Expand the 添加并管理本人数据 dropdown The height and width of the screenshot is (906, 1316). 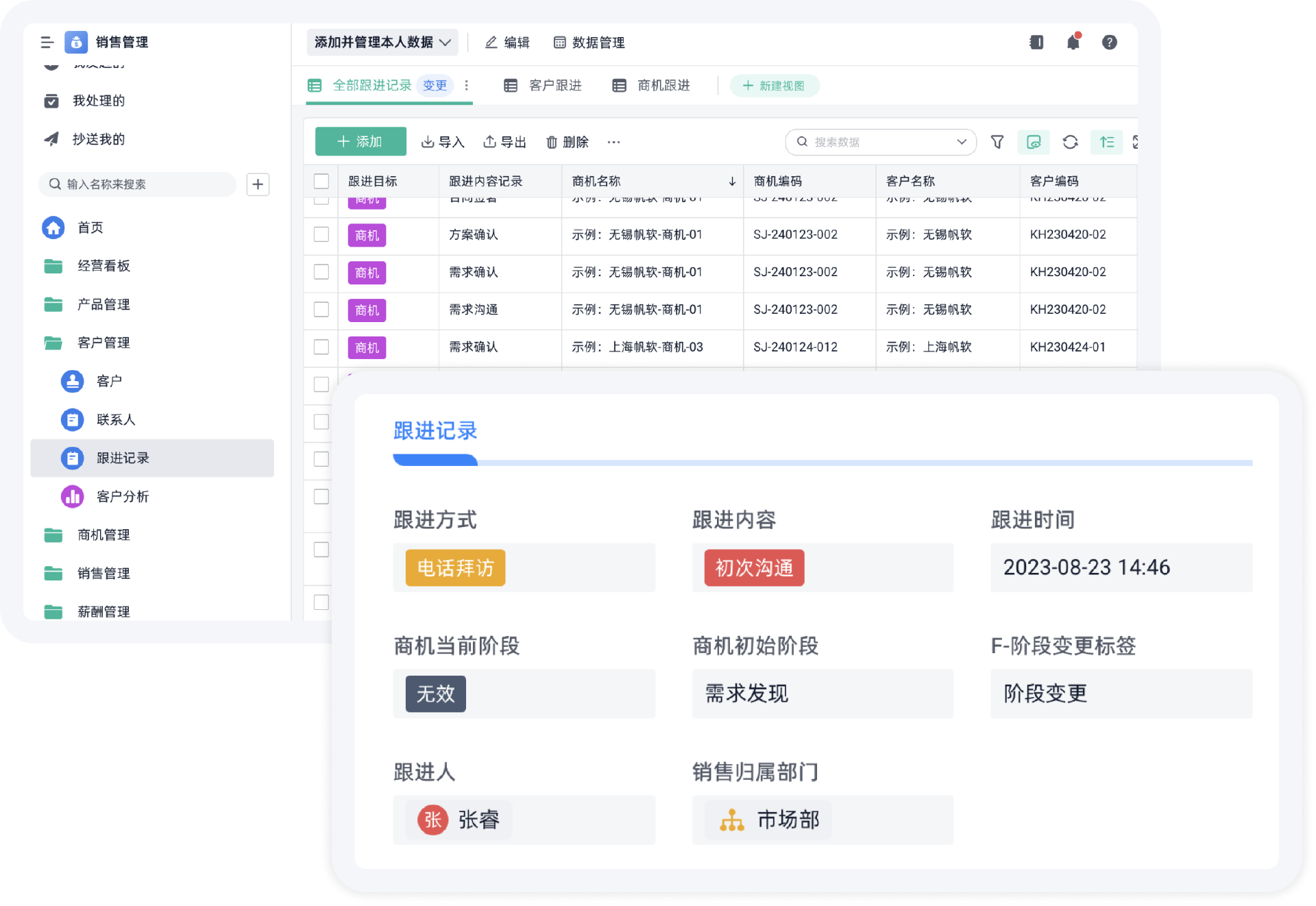click(x=382, y=42)
